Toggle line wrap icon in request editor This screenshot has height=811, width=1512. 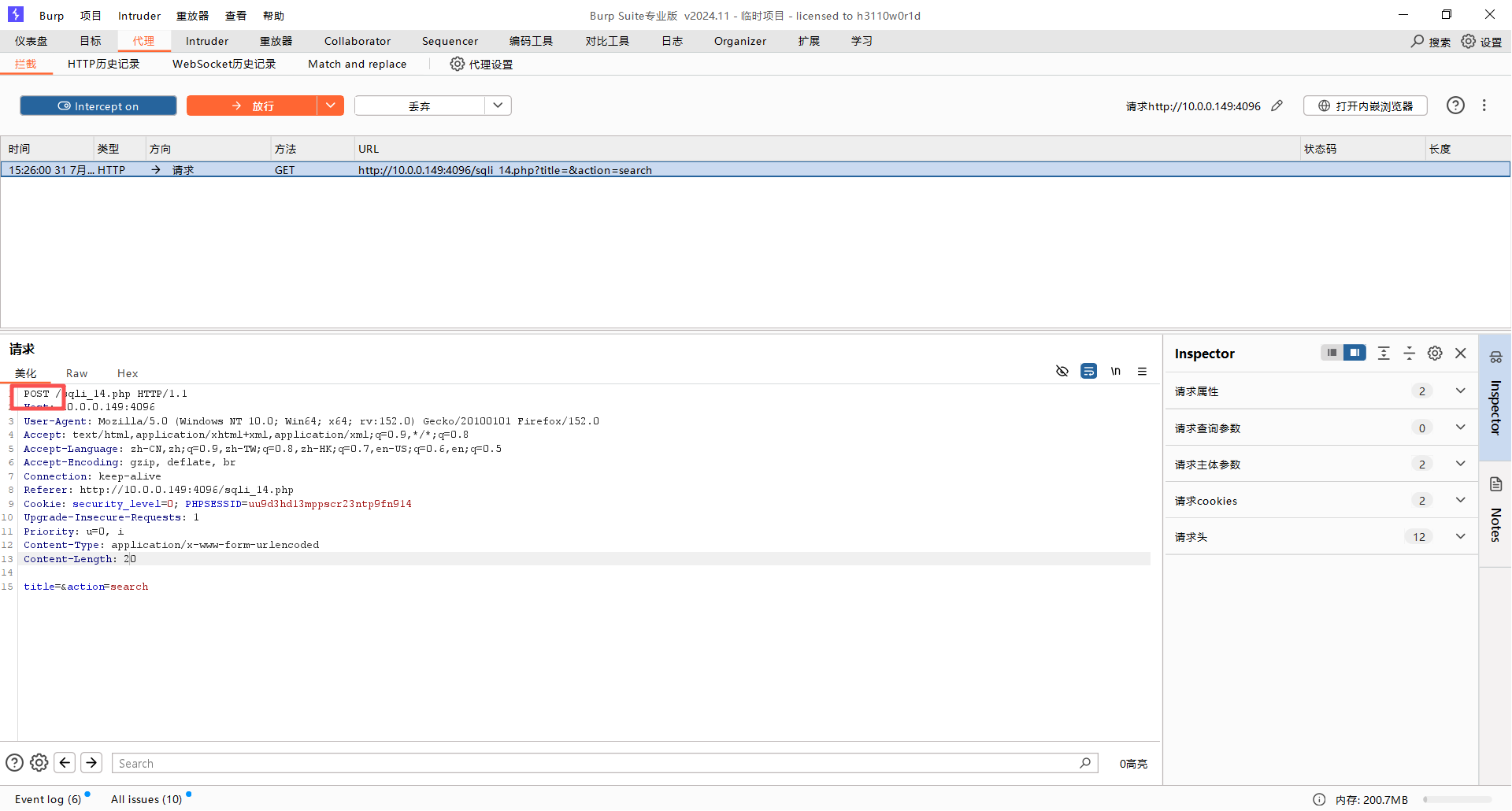pyautogui.click(x=1089, y=371)
